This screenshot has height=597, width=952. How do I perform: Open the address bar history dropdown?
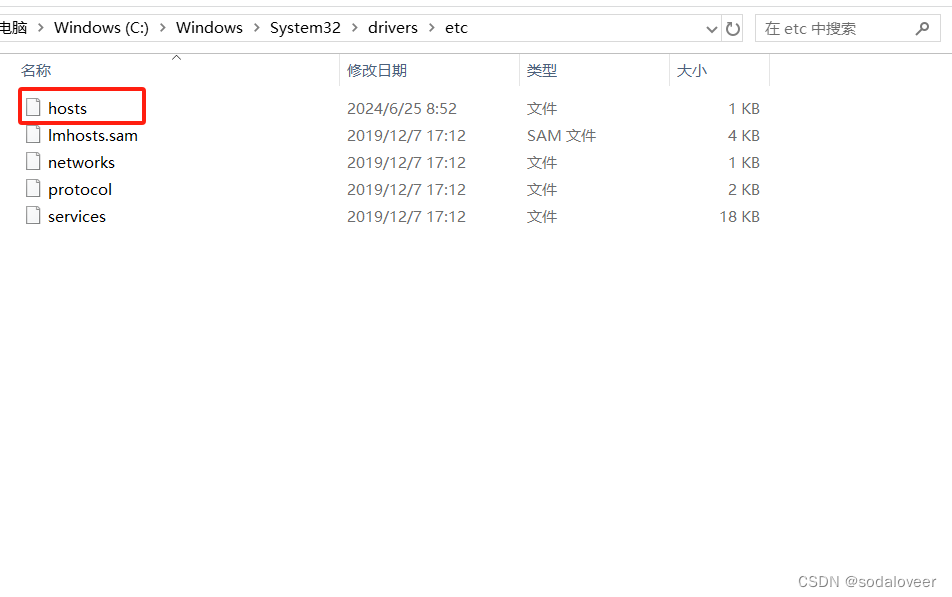712,29
